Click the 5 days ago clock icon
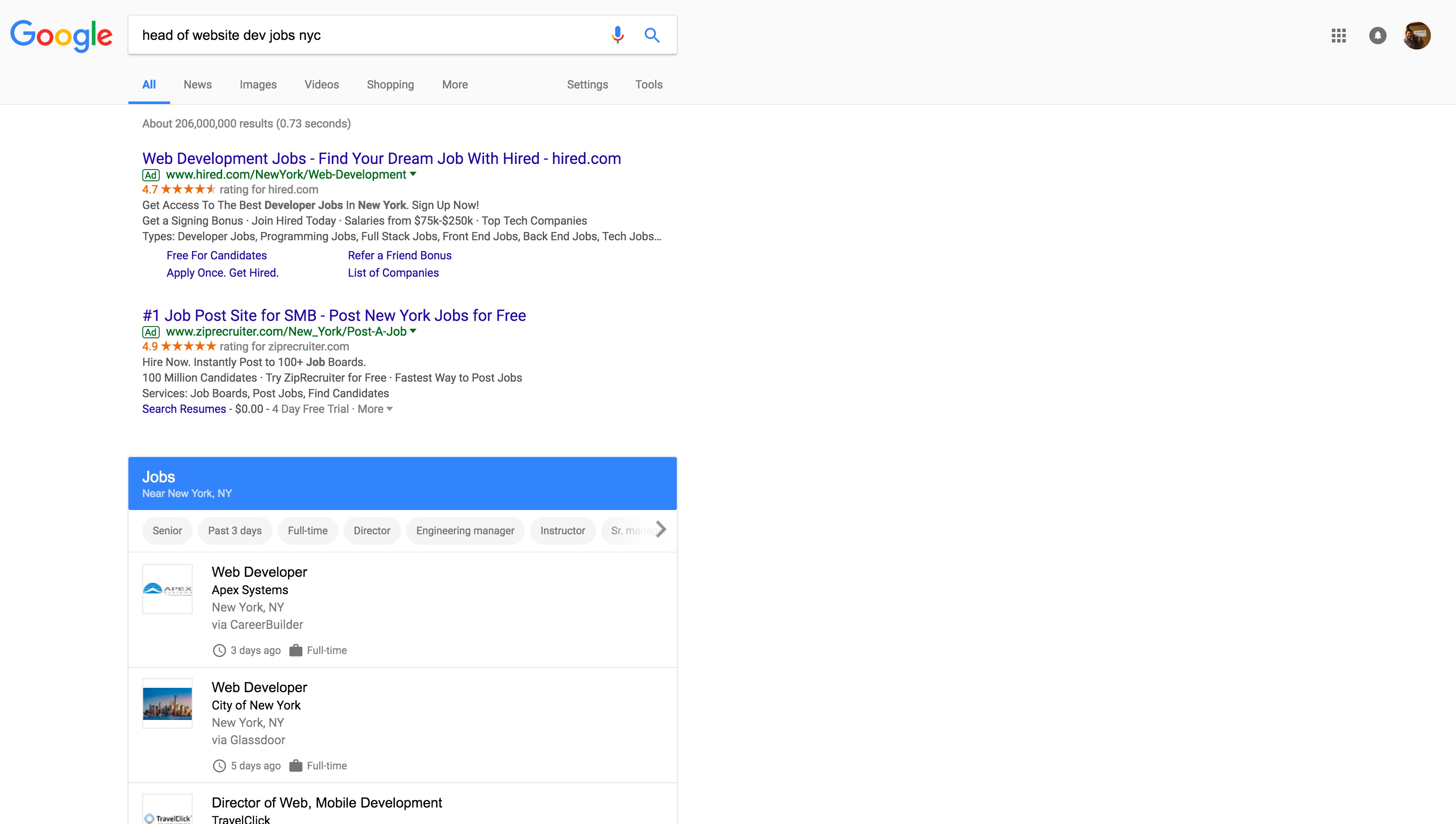This screenshot has width=1456, height=824. (x=219, y=766)
